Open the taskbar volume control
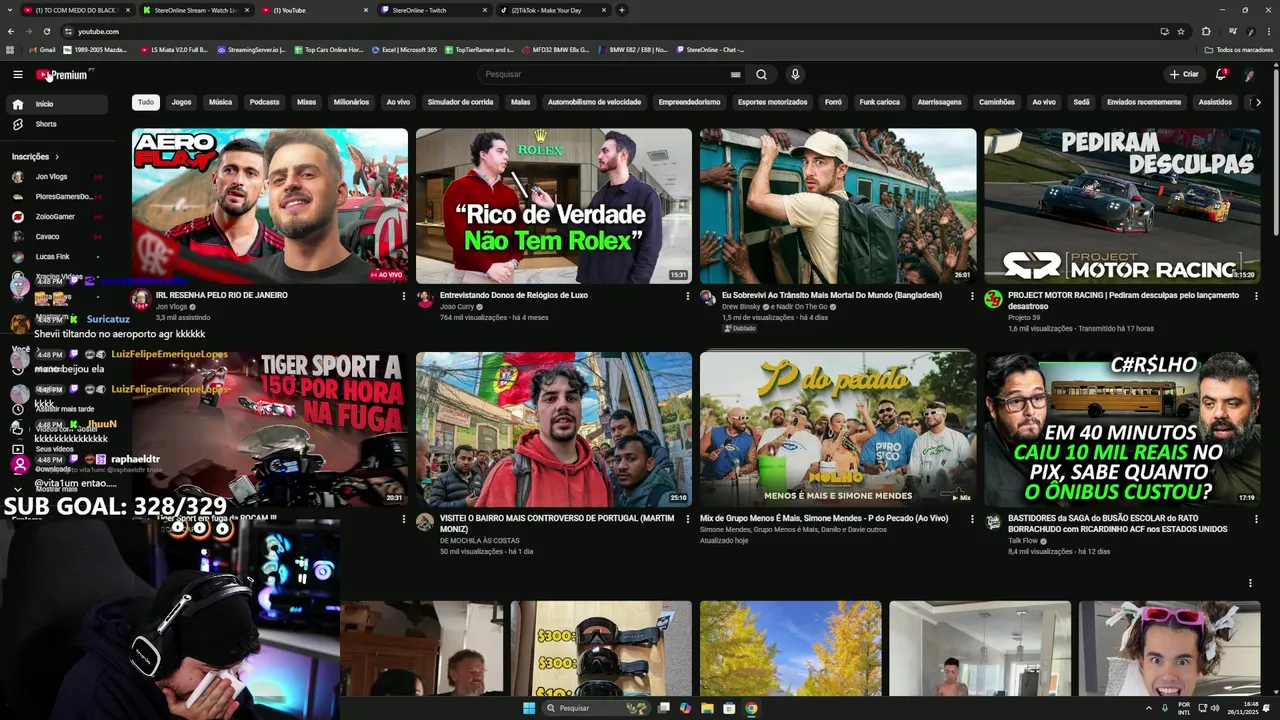The width and height of the screenshot is (1280, 720). point(1215,708)
